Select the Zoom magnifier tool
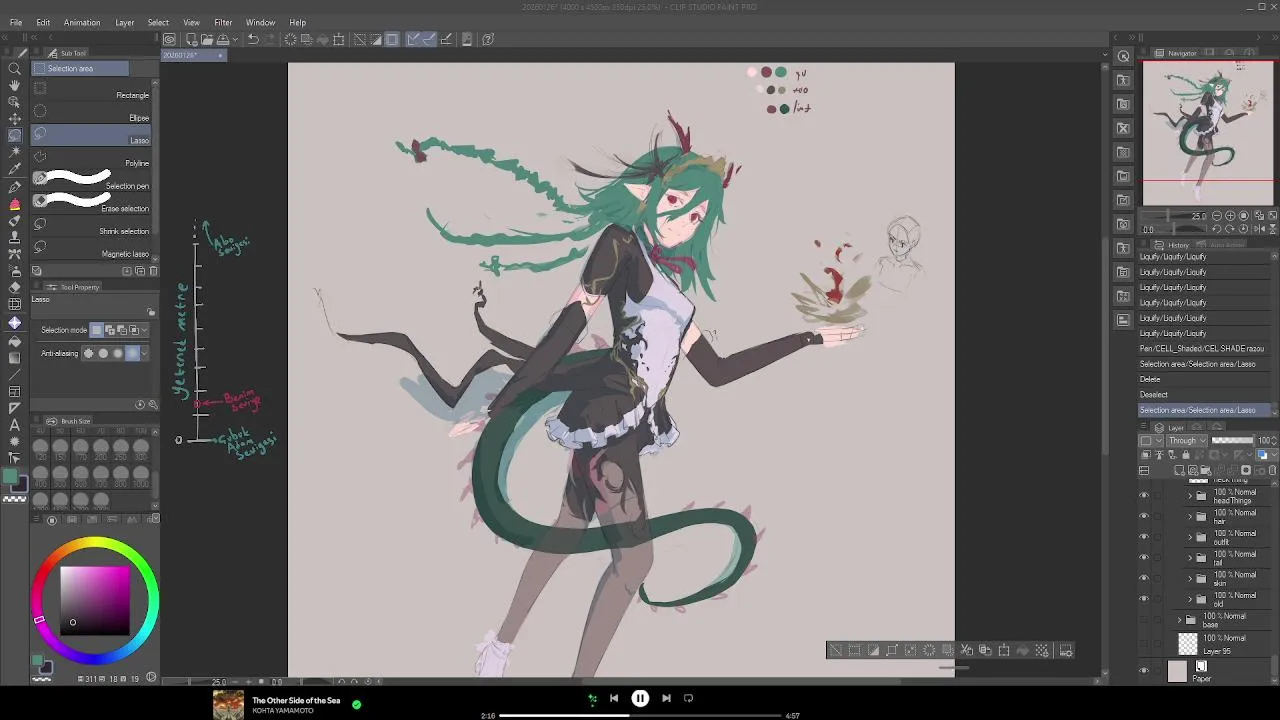This screenshot has width=1280, height=720. 14,68
